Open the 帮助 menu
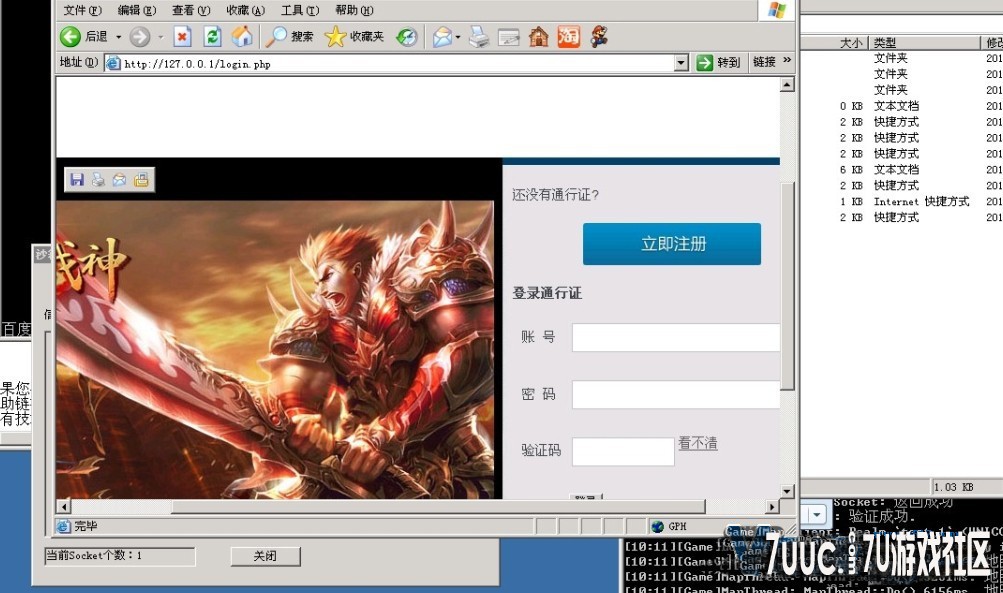This screenshot has height=593, width=1003. pyautogui.click(x=354, y=10)
